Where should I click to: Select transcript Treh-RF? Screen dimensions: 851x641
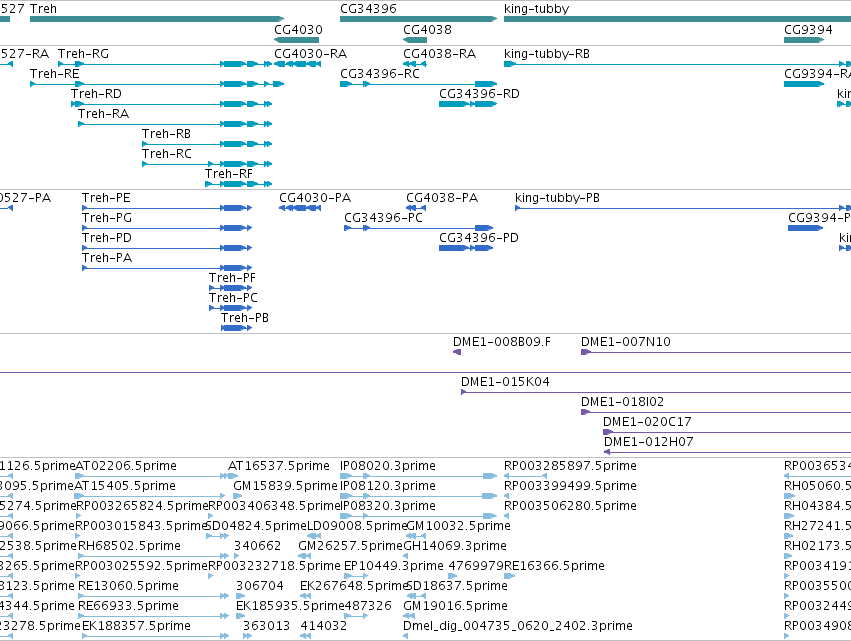238,184
